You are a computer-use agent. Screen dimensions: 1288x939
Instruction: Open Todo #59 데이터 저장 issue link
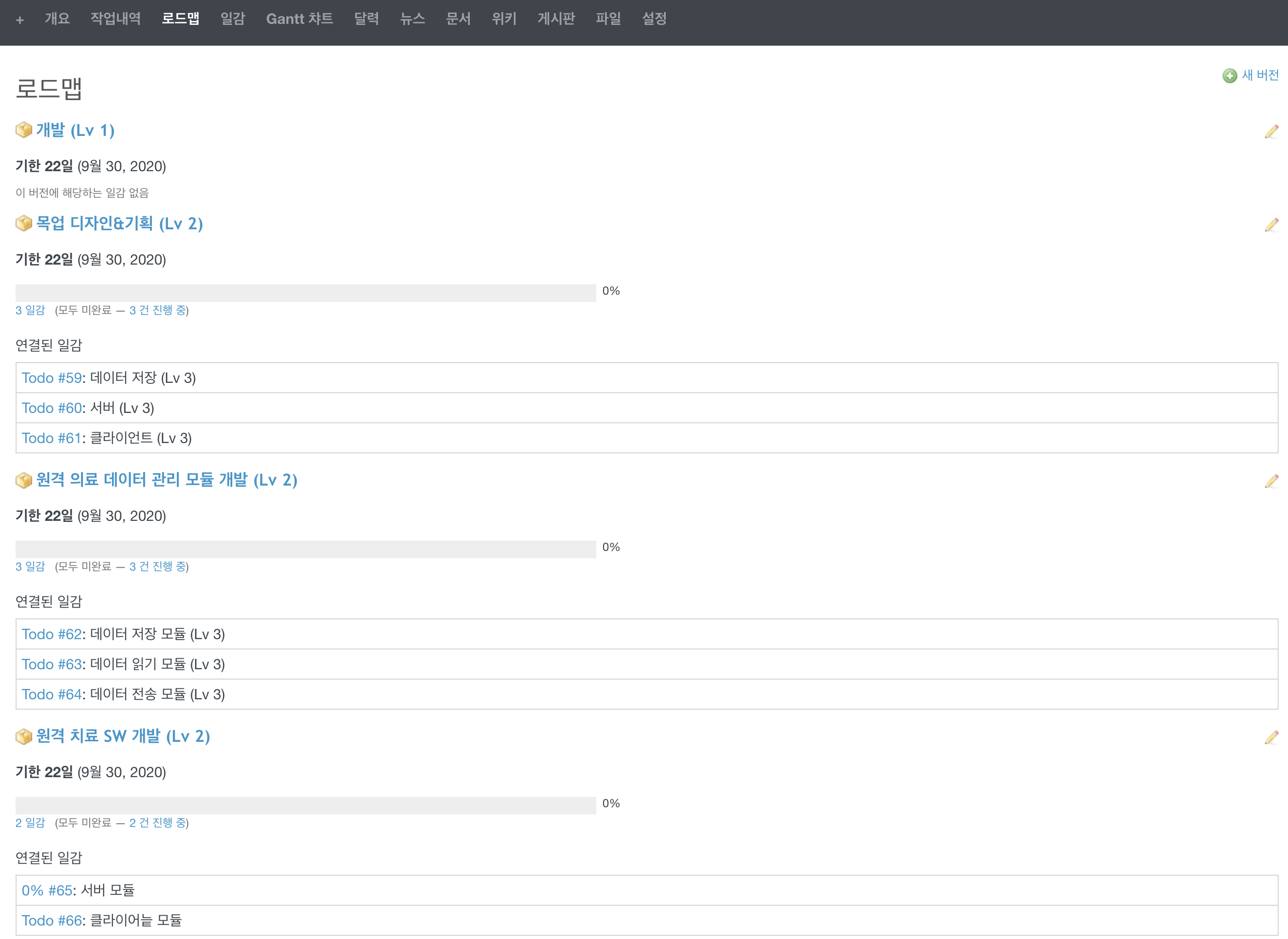52,378
